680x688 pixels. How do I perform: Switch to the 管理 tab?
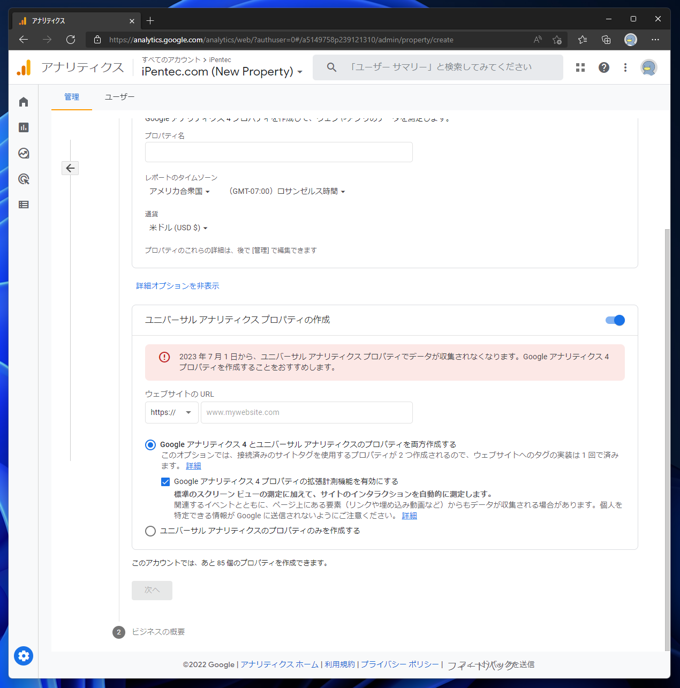tap(72, 97)
